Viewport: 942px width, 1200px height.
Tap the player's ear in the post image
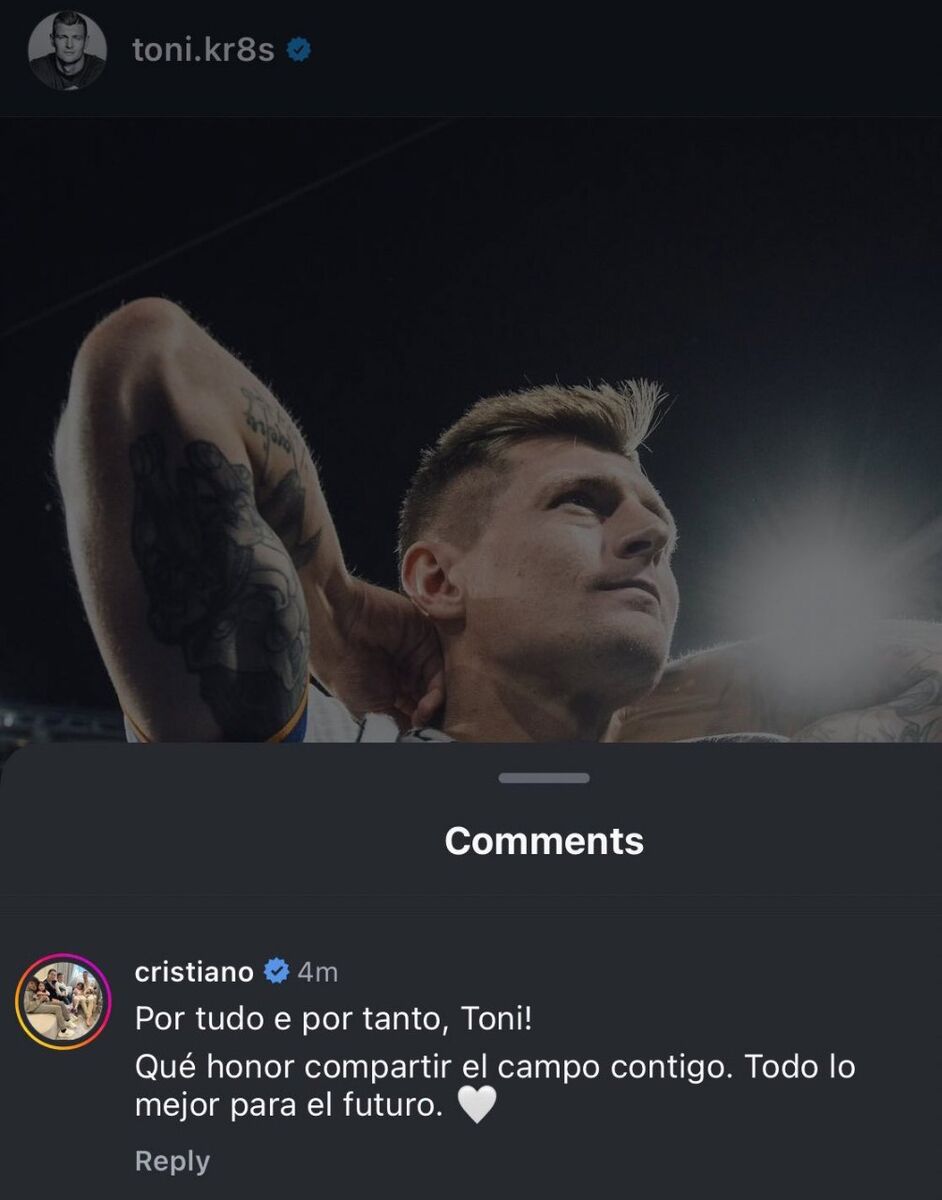pyautogui.click(x=425, y=580)
